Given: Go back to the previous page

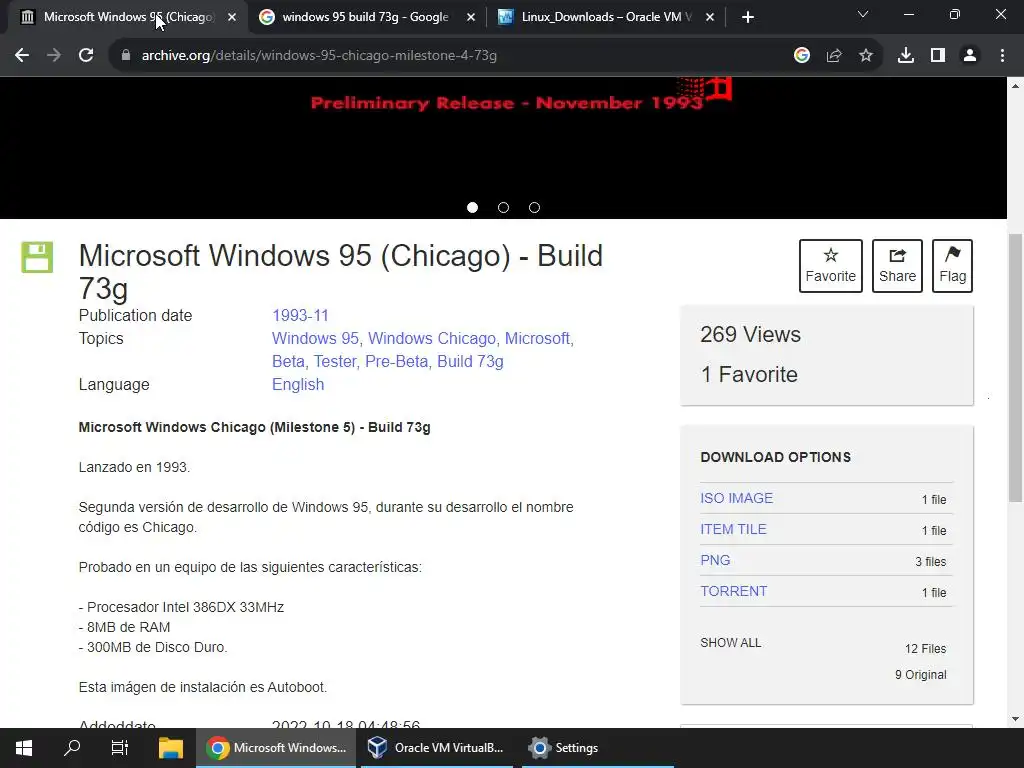Looking at the screenshot, I should coord(22,56).
